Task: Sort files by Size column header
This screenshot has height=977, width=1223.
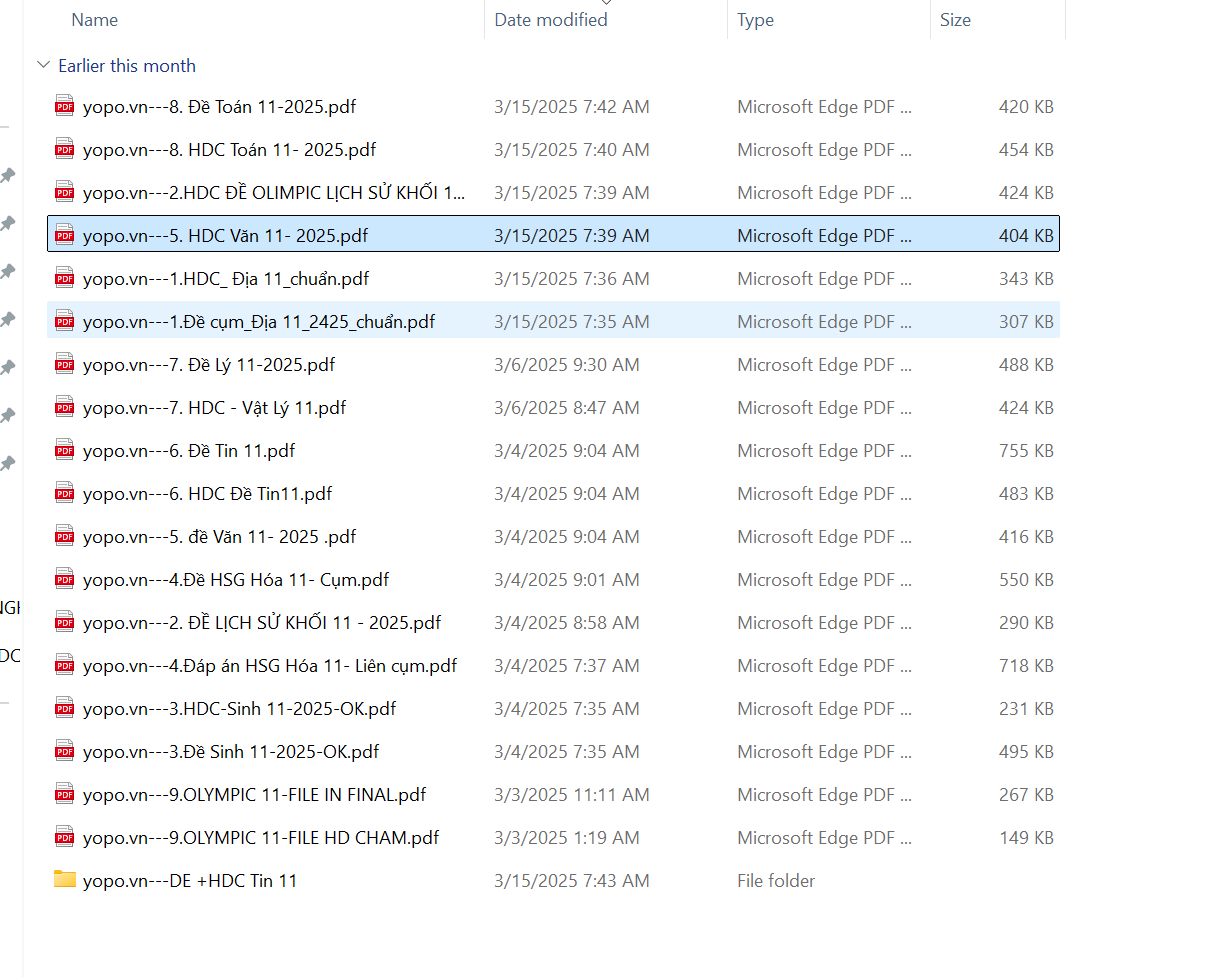Action: [955, 20]
